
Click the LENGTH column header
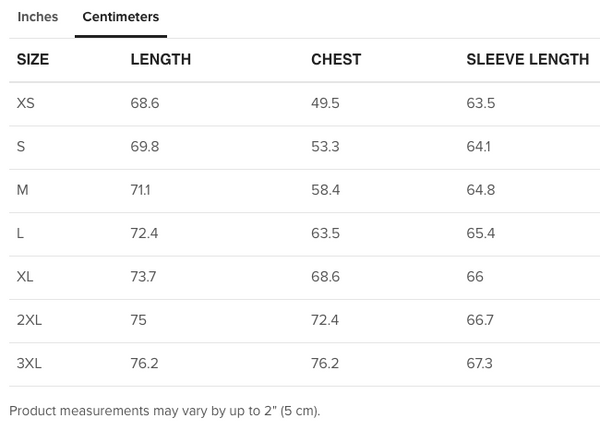(160, 60)
